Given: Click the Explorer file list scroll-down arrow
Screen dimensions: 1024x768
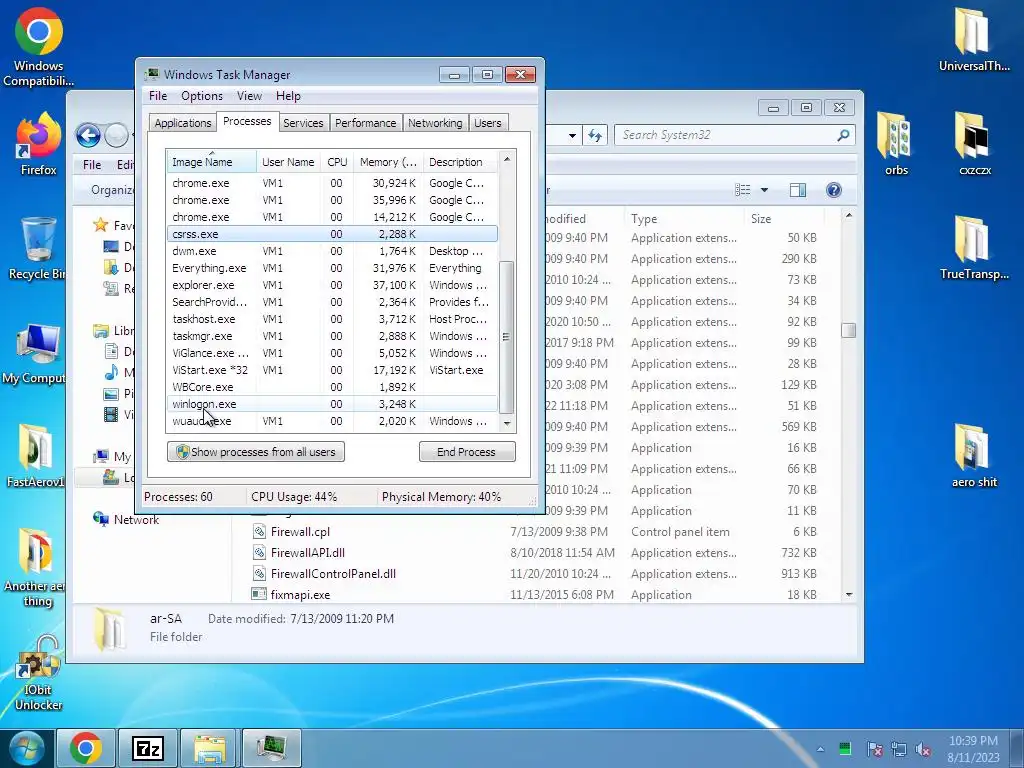Looking at the screenshot, I should [849, 594].
